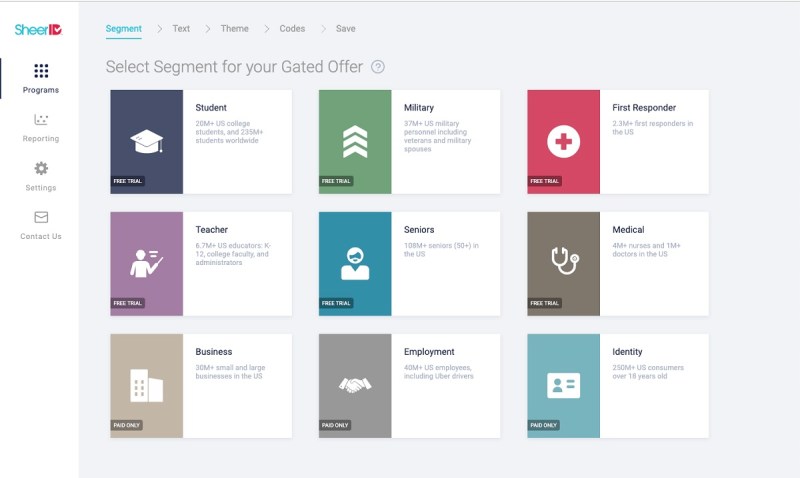Click FREE TRIAL badge on Military card

pyautogui.click(x=336, y=181)
